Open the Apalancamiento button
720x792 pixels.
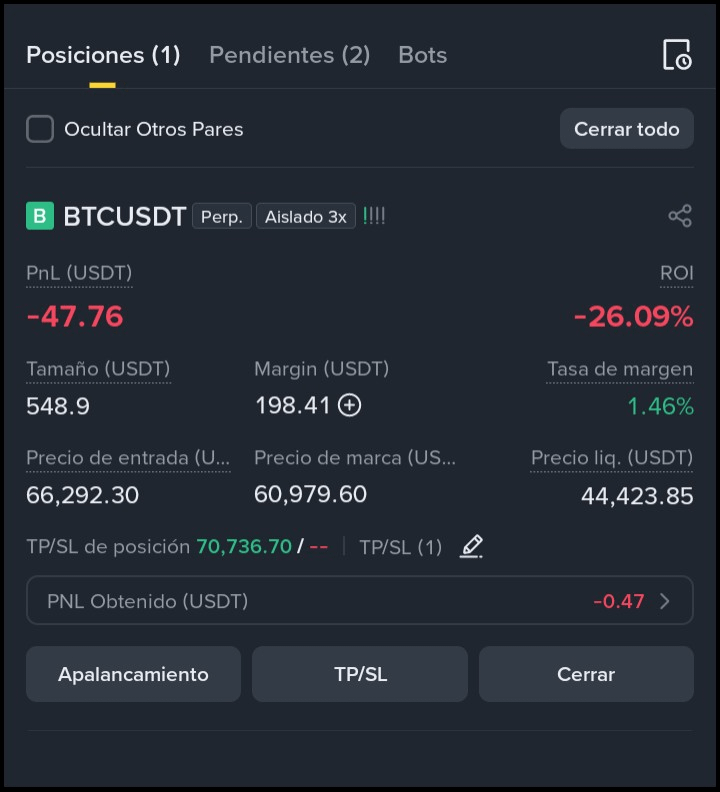[x=133, y=674]
